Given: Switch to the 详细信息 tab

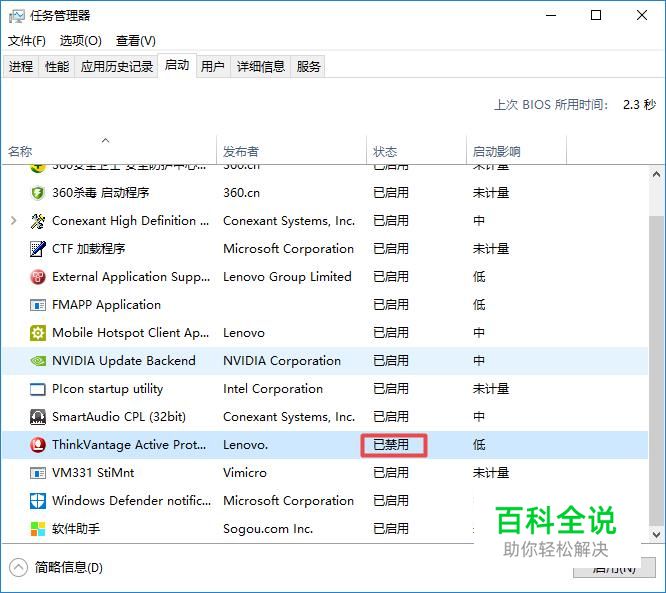Looking at the screenshot, I should pyautogui.click(x=261, y=66).
